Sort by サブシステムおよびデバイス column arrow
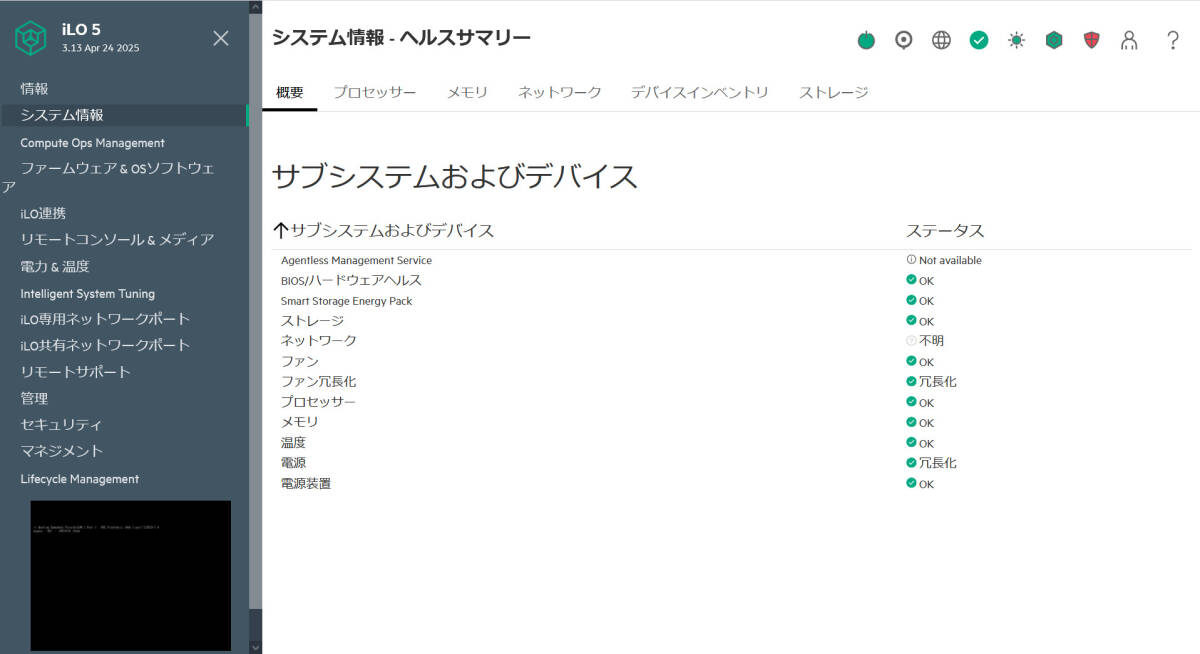Viewport: 1200px width, 654px height. click(281, 231)
